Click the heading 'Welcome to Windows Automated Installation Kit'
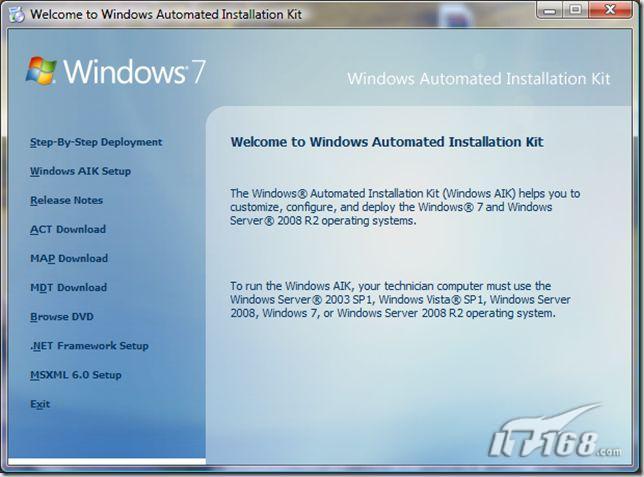644x477 pixels. (386, 142)
